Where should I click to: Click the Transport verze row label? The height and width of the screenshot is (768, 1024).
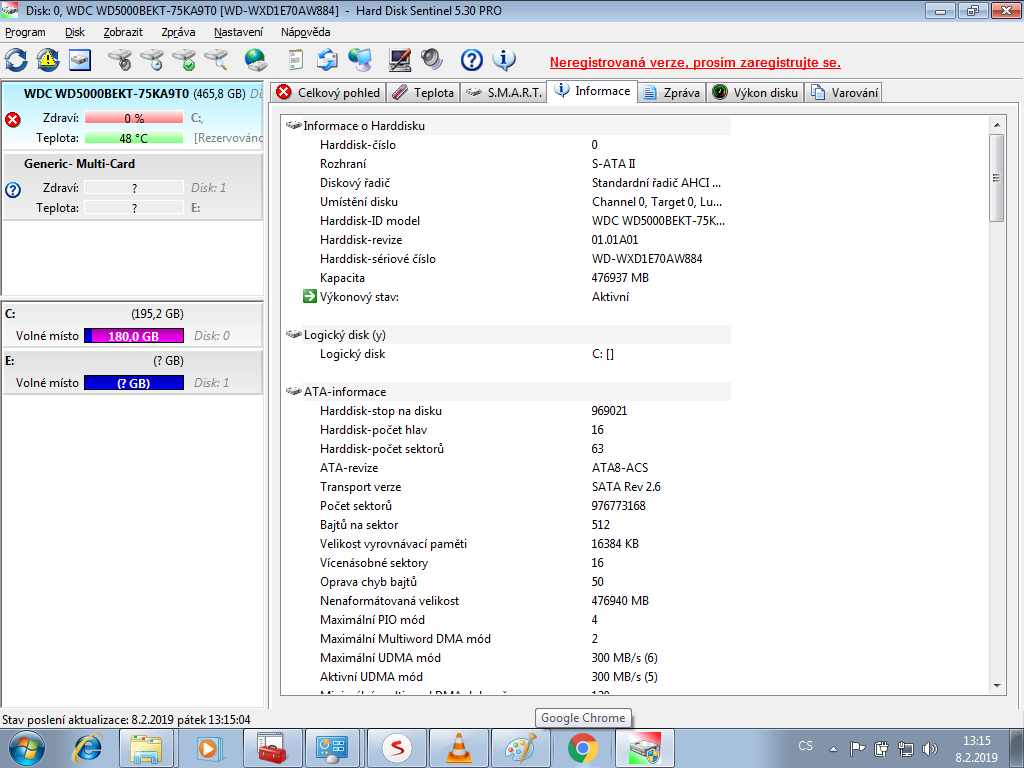coord(360,487)
